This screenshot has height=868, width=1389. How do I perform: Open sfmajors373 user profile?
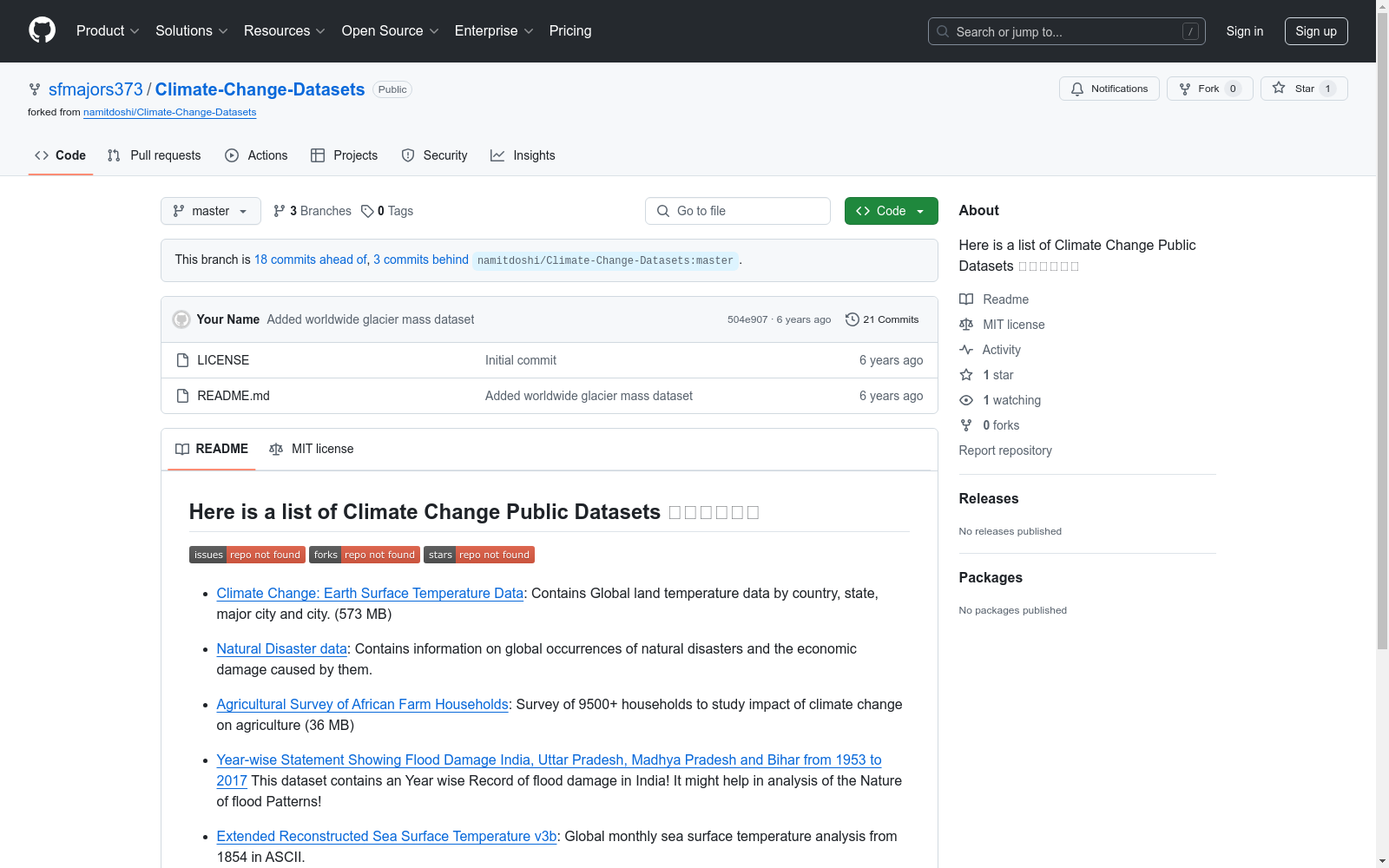pos(95,89)
